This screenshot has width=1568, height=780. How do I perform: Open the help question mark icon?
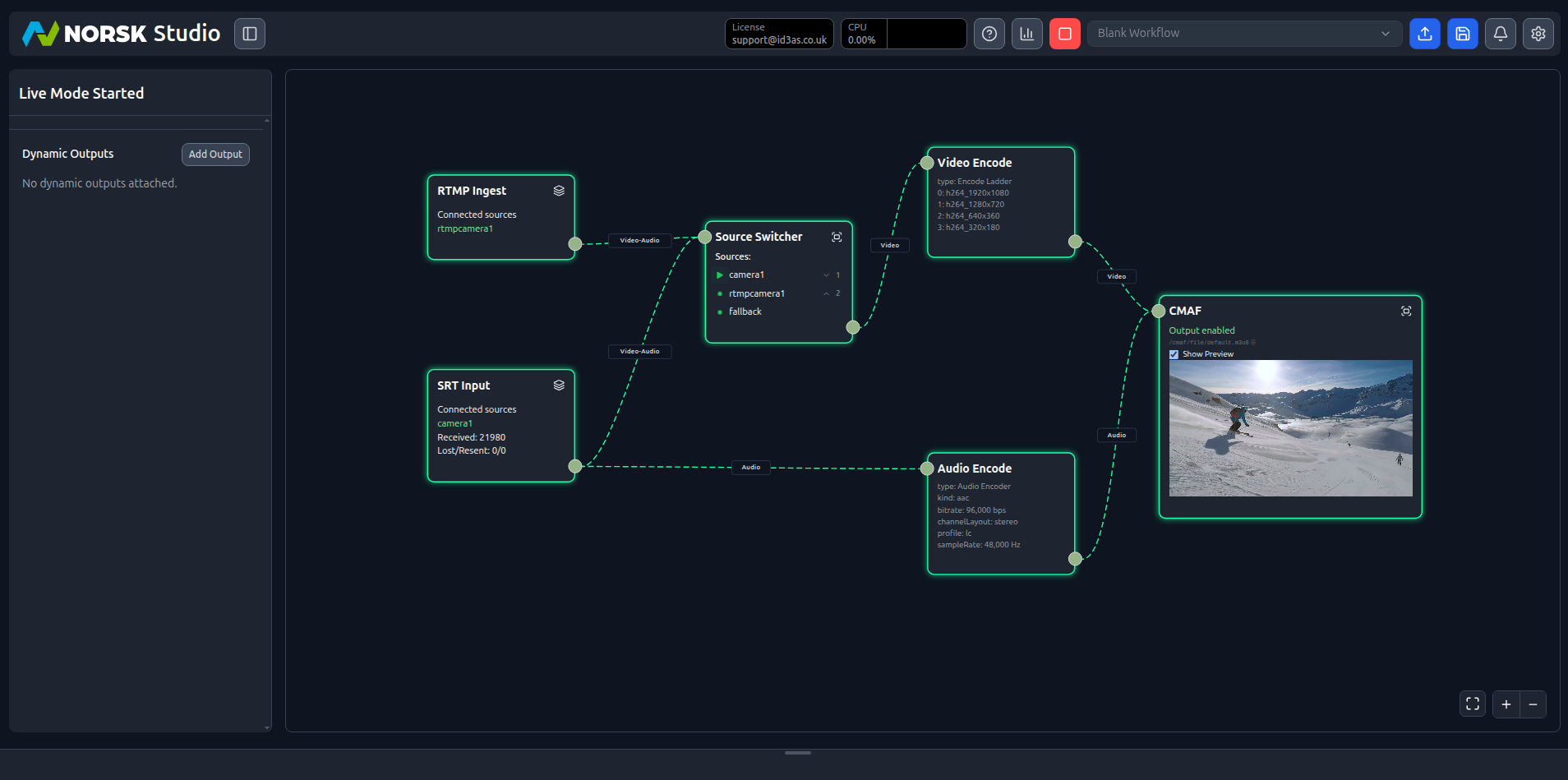click(989, 34)
